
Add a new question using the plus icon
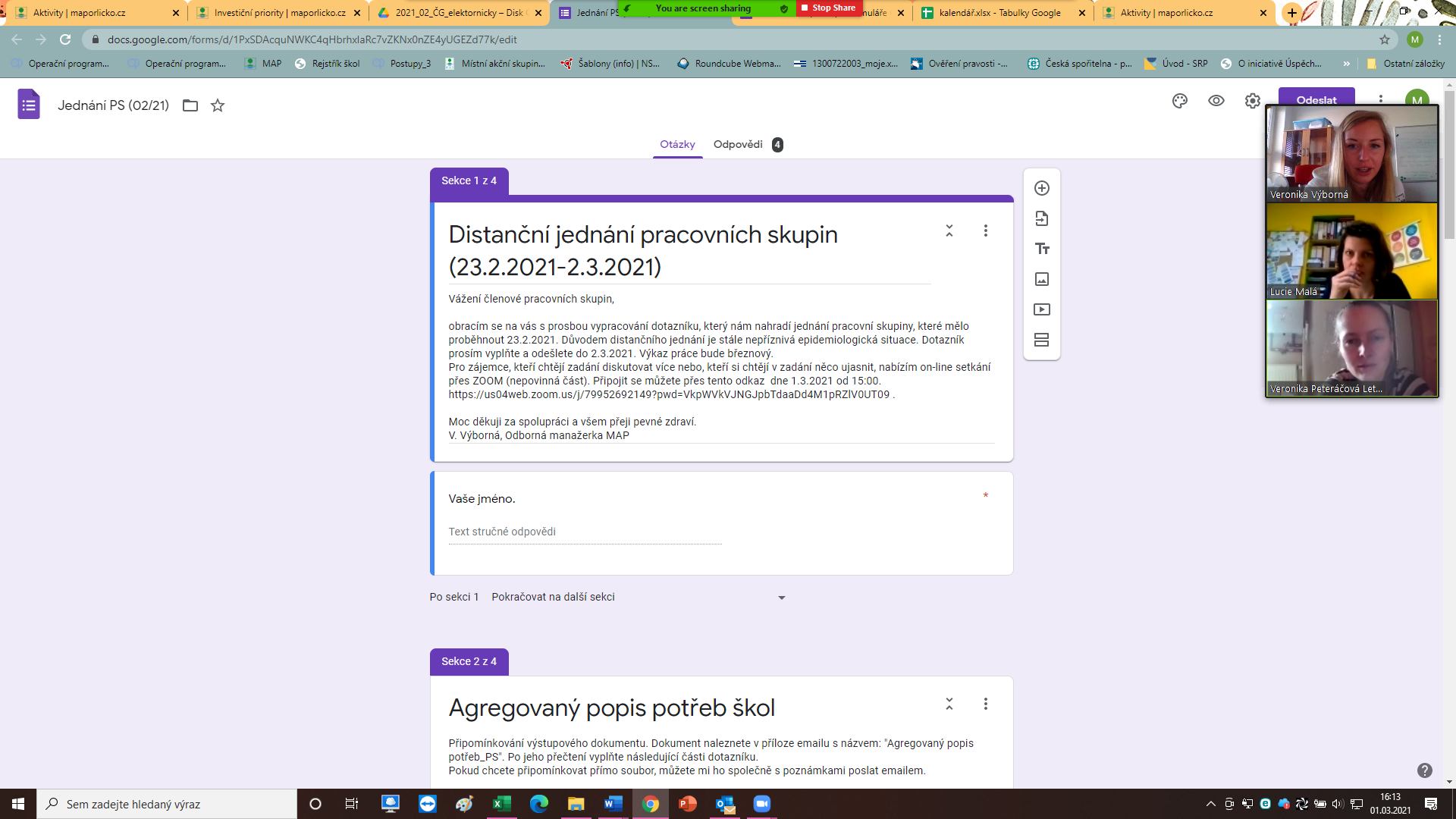1041,187
